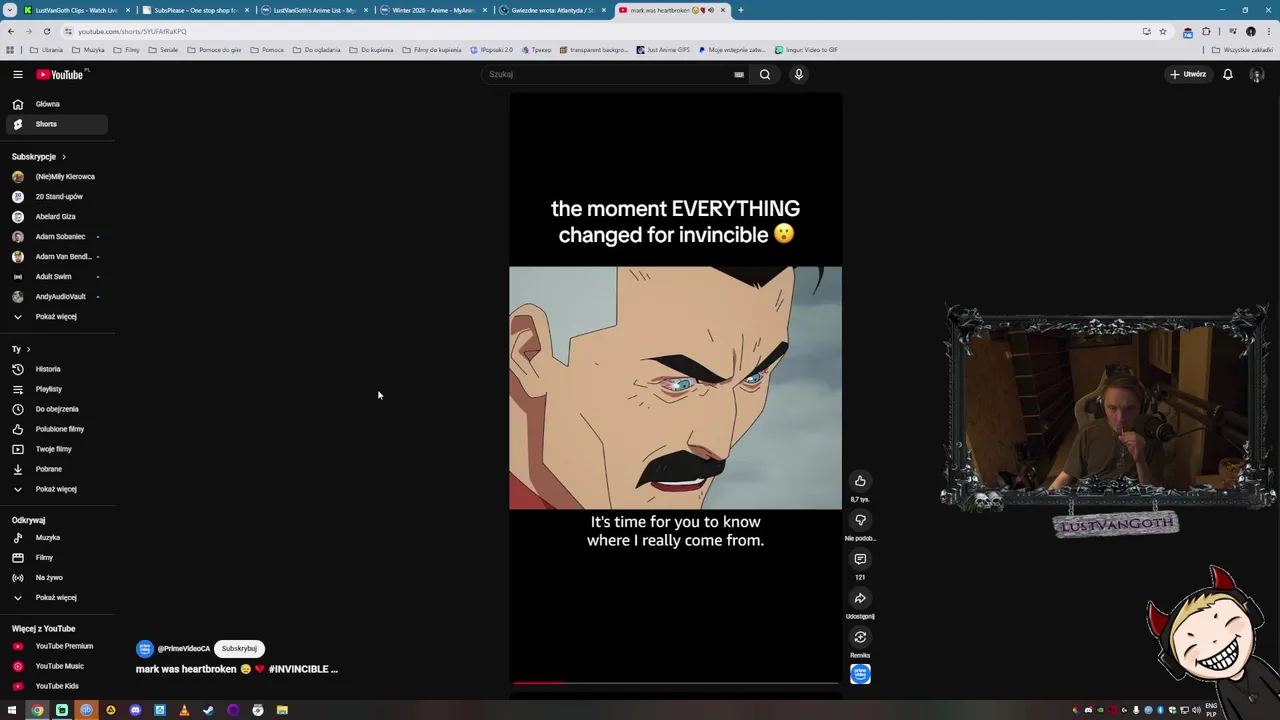
Task: Open Playlisty in the sidebar
Action: coord(55,389)
